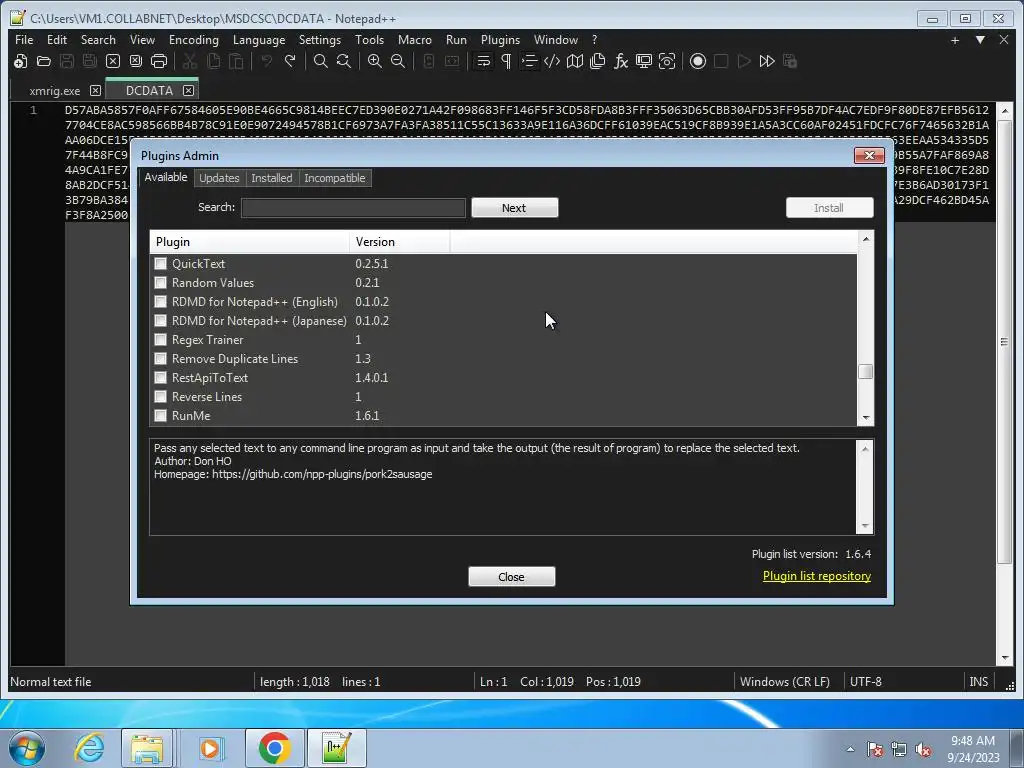1024x768 pixels.
Task: Show the Document Map panel icon
Action: click(575, 61)
